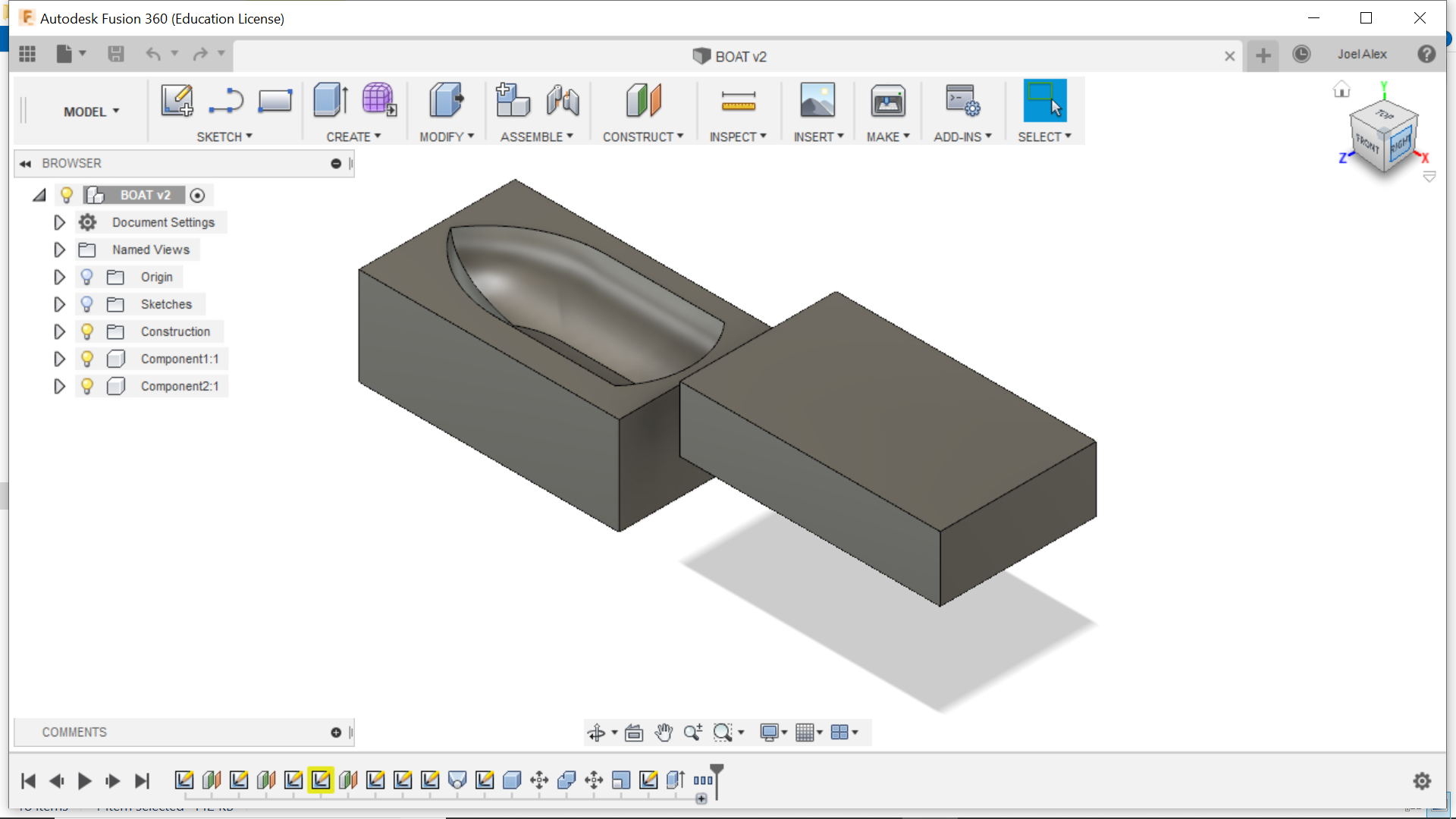This screenshot has height=819, width=1456.
Task: Click the Offset Plane construct icon
Action: (x=643, y=100)
